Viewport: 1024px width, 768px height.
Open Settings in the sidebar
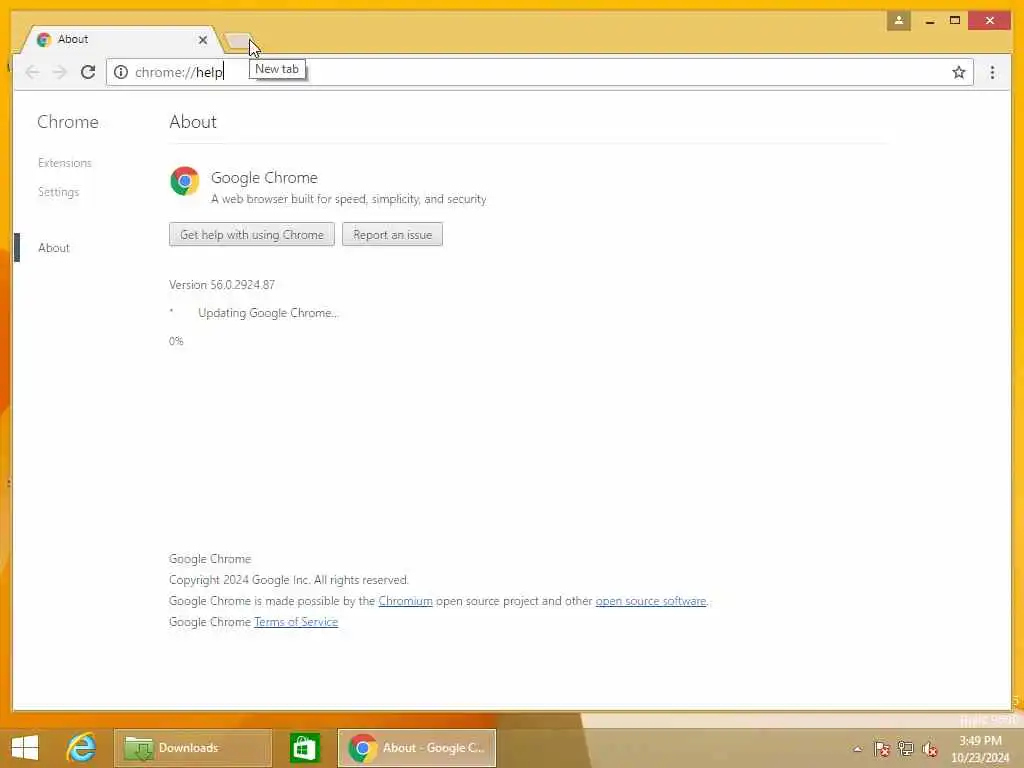pyautogui.click(x=58, y=192)
